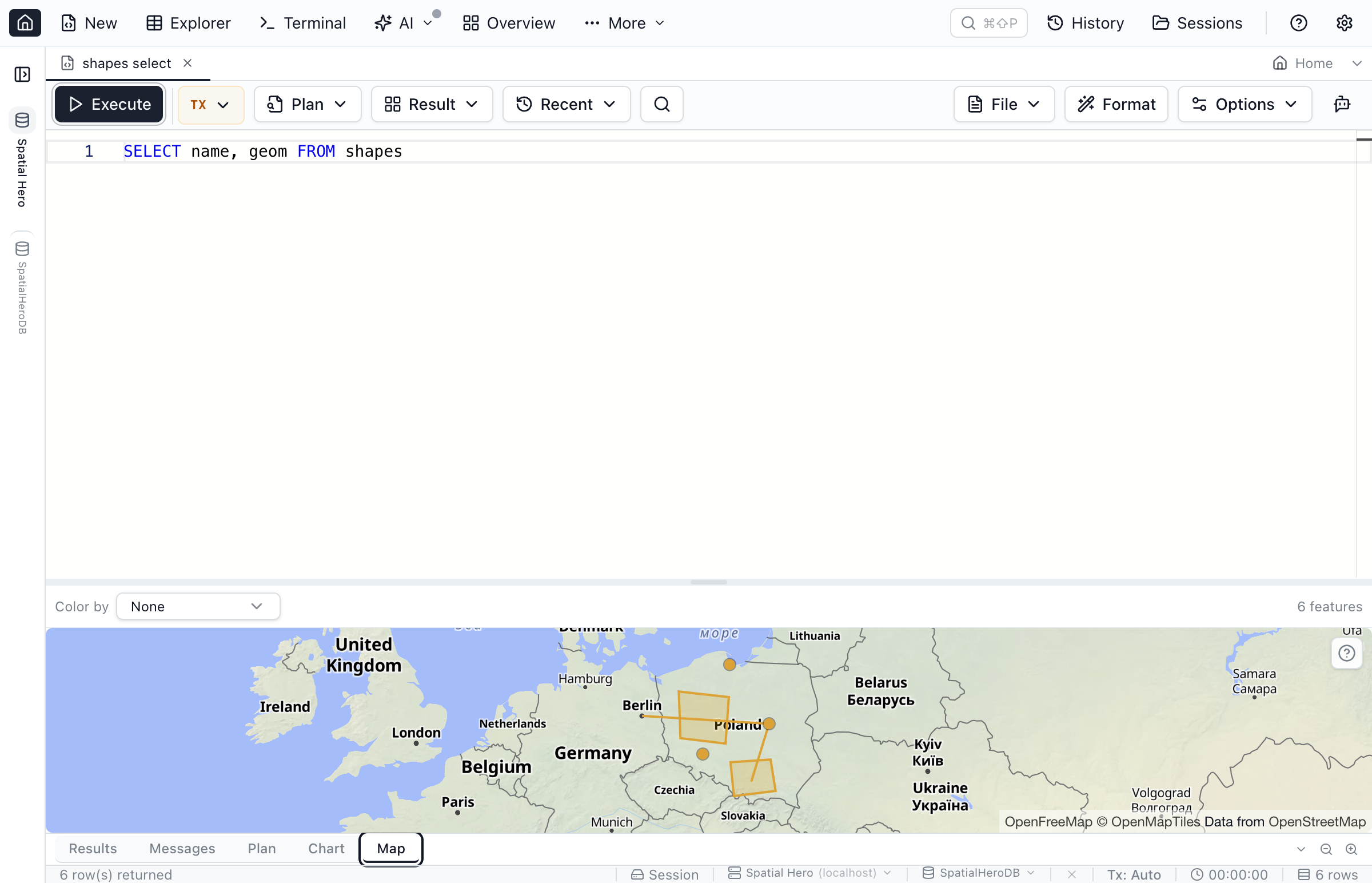Select Spatial Hero connection in sidebar

[22, 158]
